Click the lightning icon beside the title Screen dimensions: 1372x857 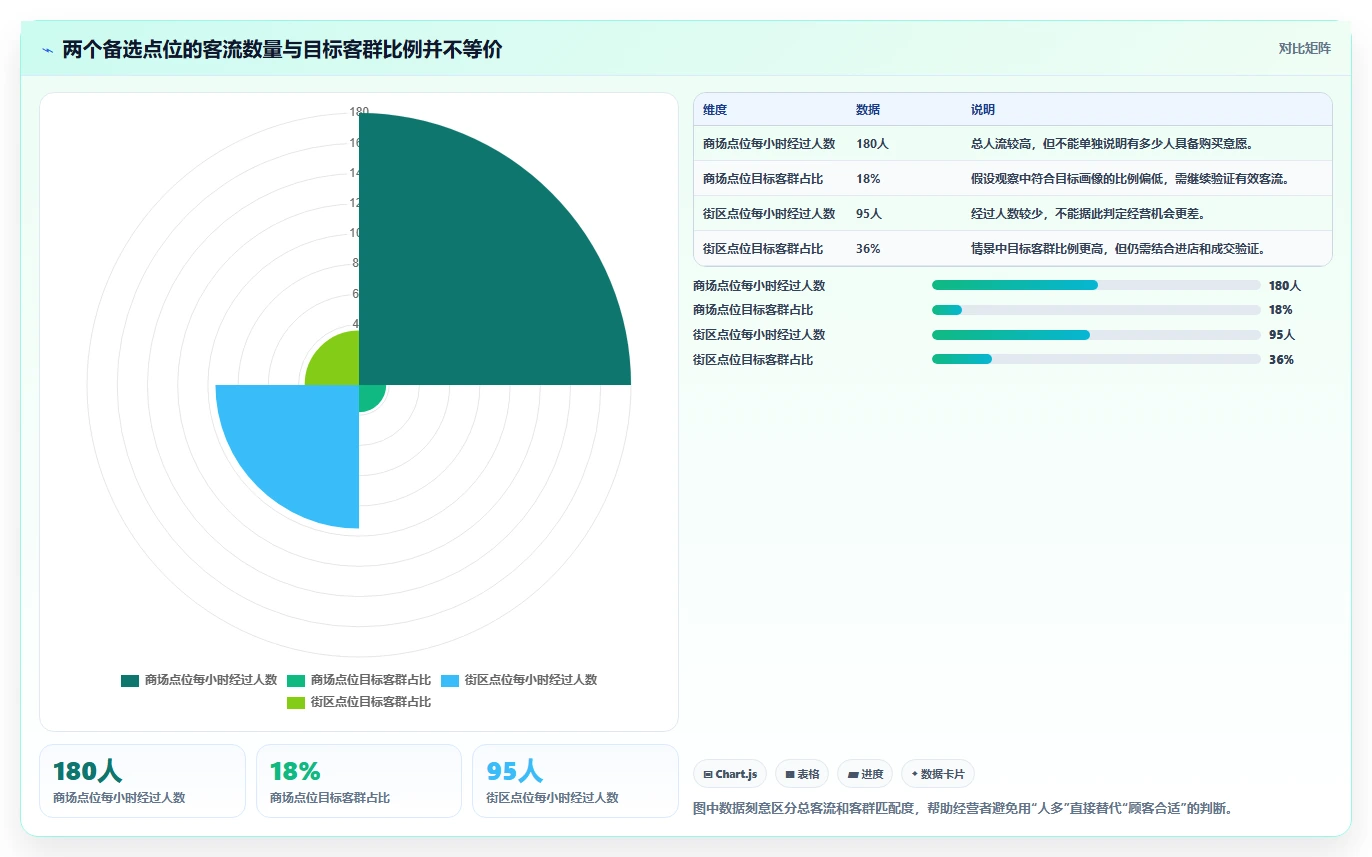click(x=48, y=49)
